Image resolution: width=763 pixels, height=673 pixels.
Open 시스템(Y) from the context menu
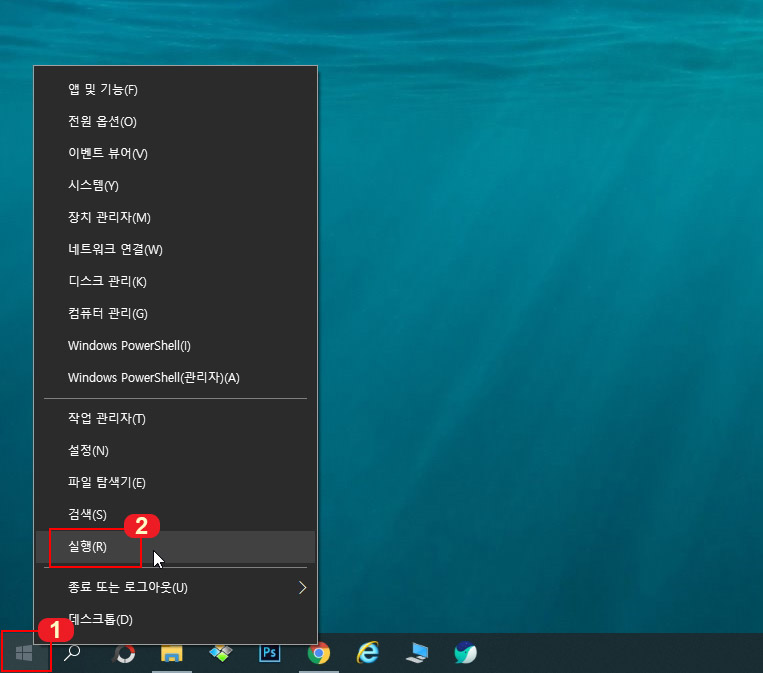coord(175,185)
